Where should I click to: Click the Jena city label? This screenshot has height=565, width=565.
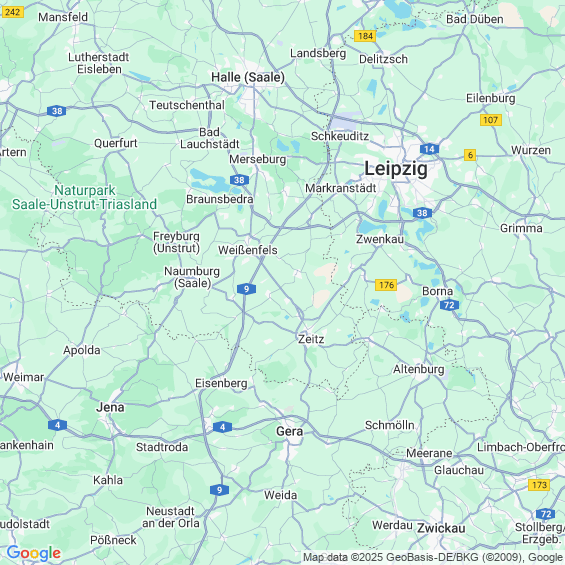tap(110, 407)
